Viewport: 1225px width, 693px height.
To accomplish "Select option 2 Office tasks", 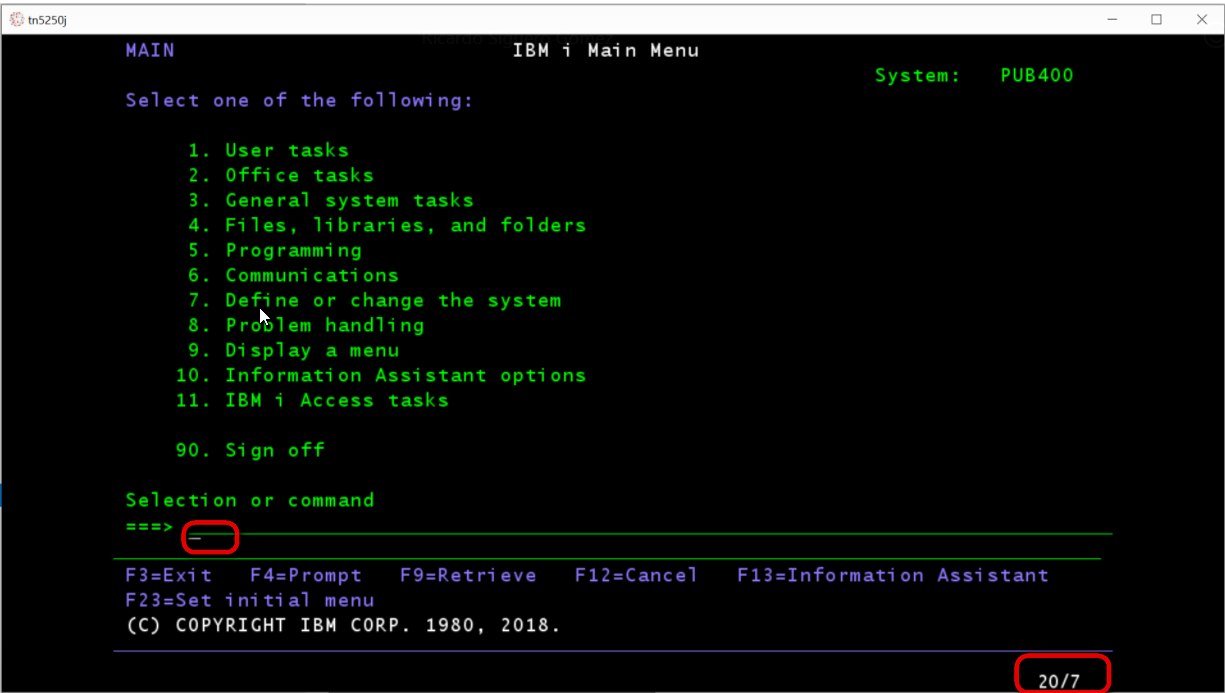I will click(298, 175).
